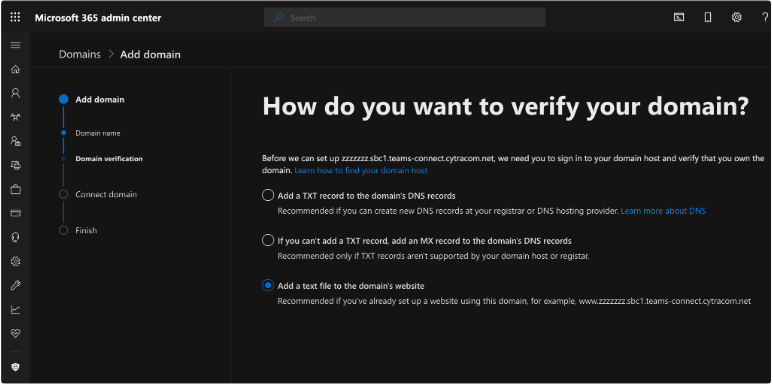Image resolution: width=773 pixels, height=384 pixels.
Task: Go to Home in sidebar
Action: [x=15, y=69]
